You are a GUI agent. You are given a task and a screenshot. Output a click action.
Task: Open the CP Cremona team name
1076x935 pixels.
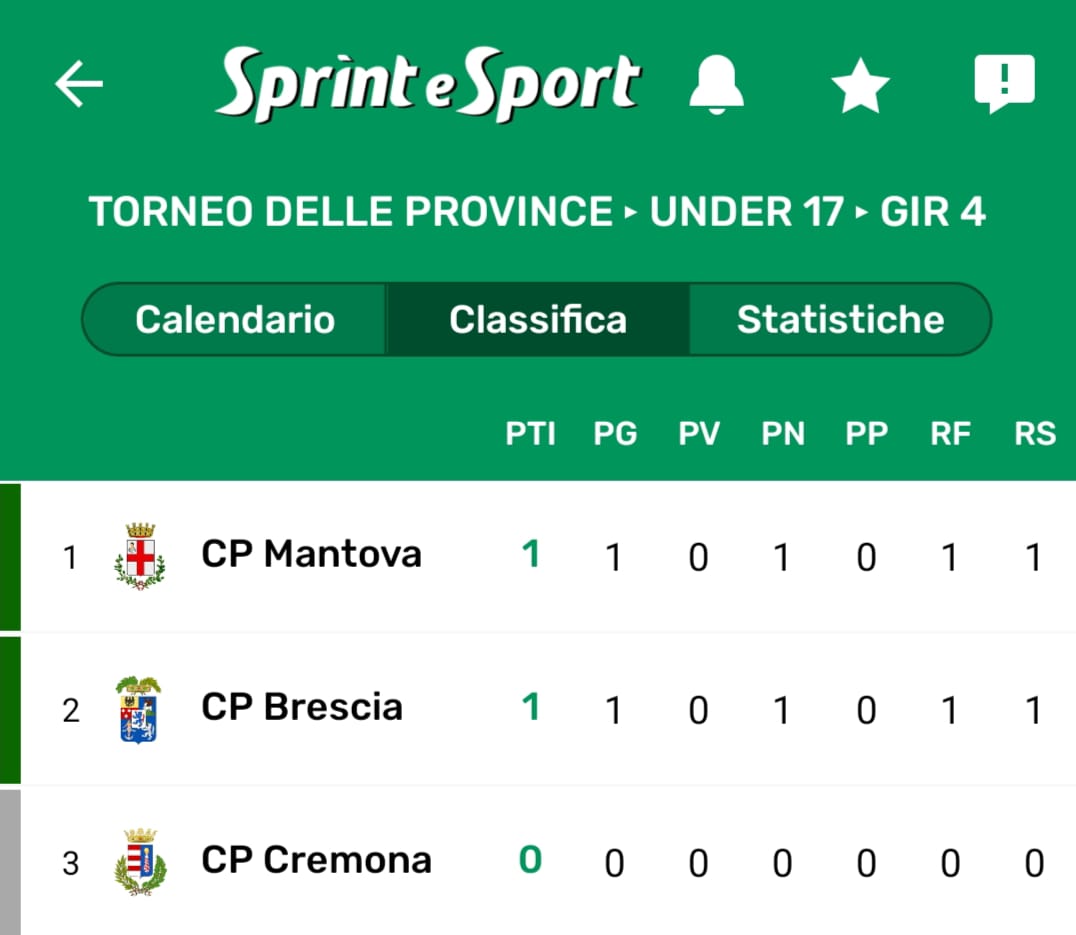[316, 860]
